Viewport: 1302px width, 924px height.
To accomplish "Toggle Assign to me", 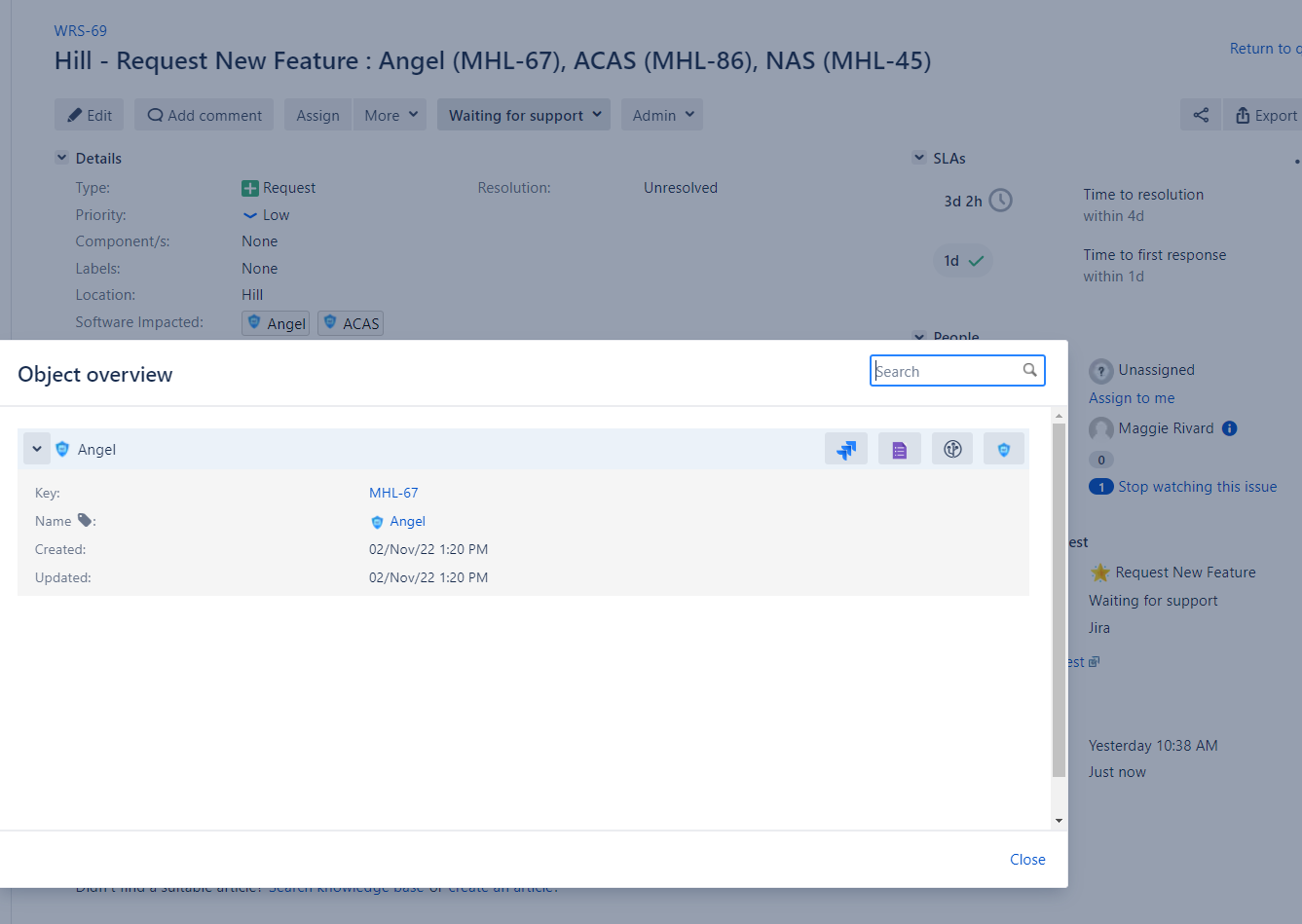I will tap(1132, 397).
